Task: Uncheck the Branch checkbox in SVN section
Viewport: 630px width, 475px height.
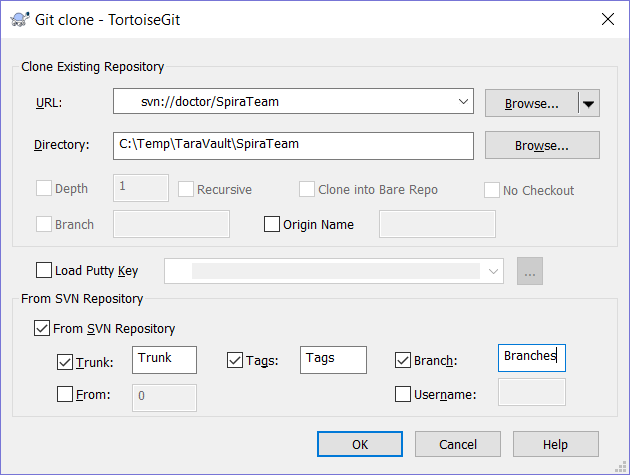Action: coord(404,360)
